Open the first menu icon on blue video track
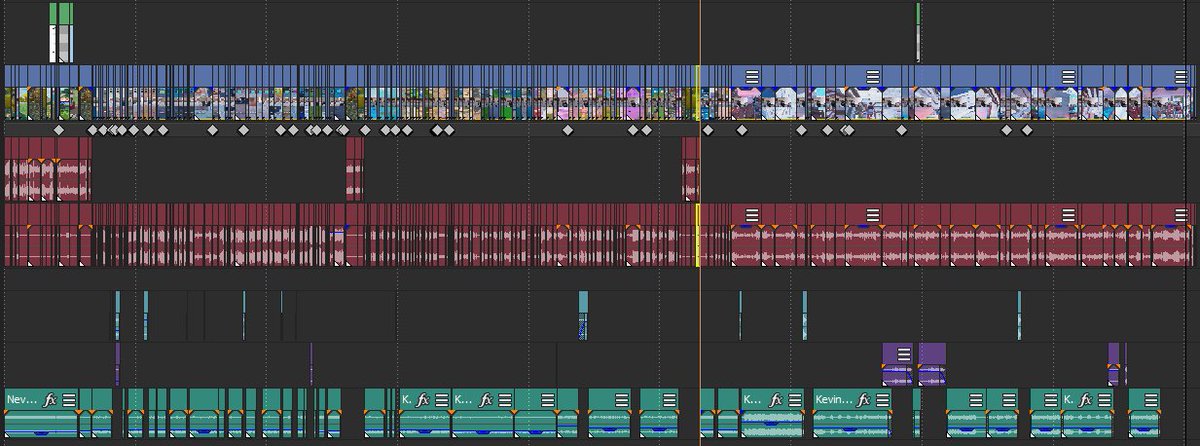 click(x=752, y=76)
